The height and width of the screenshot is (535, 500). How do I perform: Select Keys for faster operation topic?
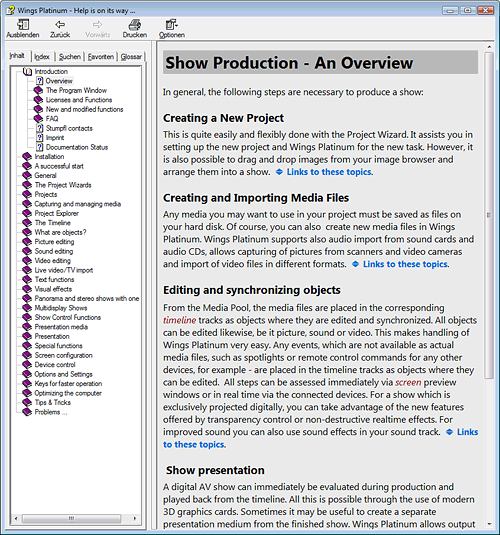(68, 384)
